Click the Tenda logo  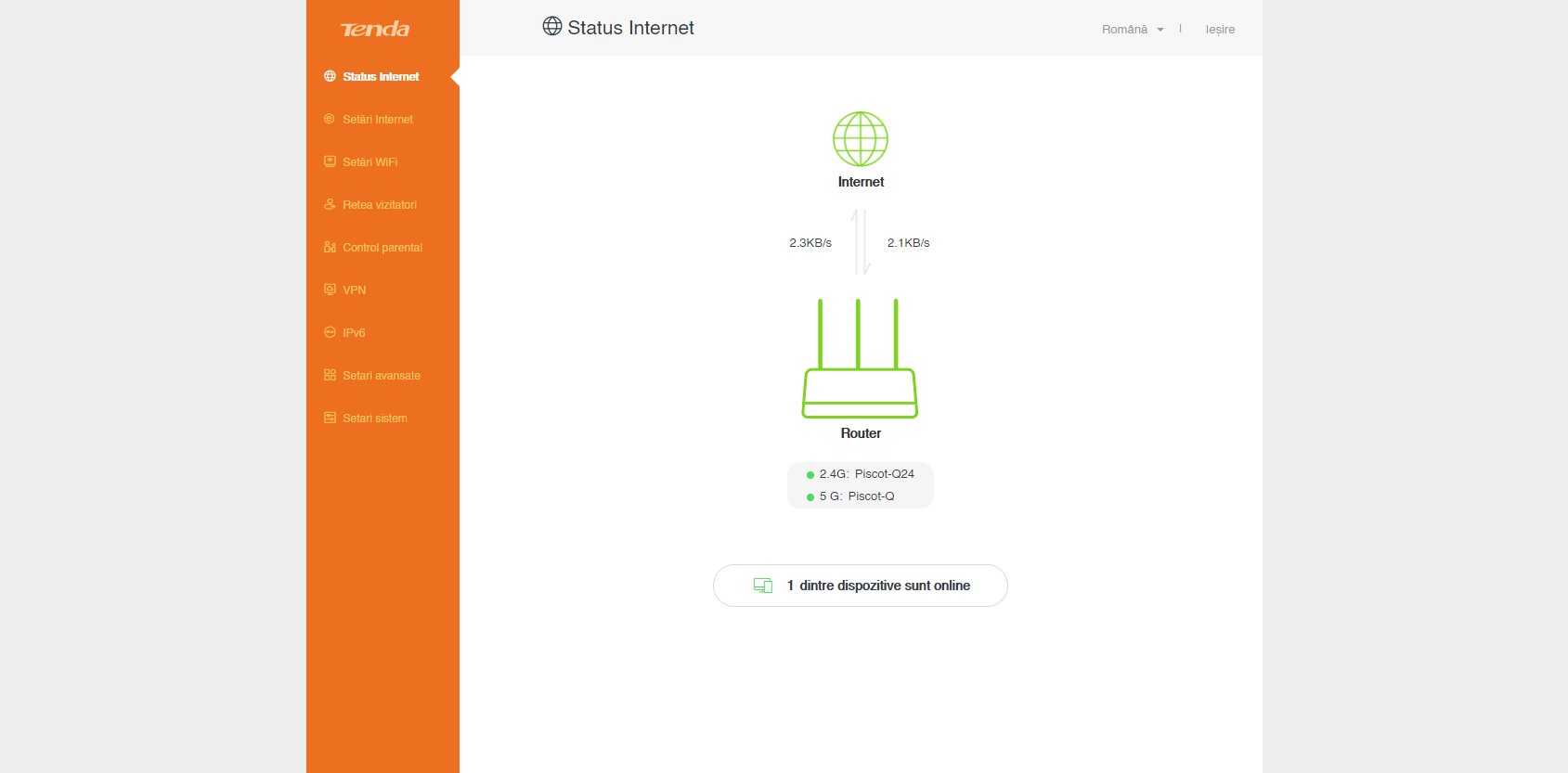tap(375, 30)
